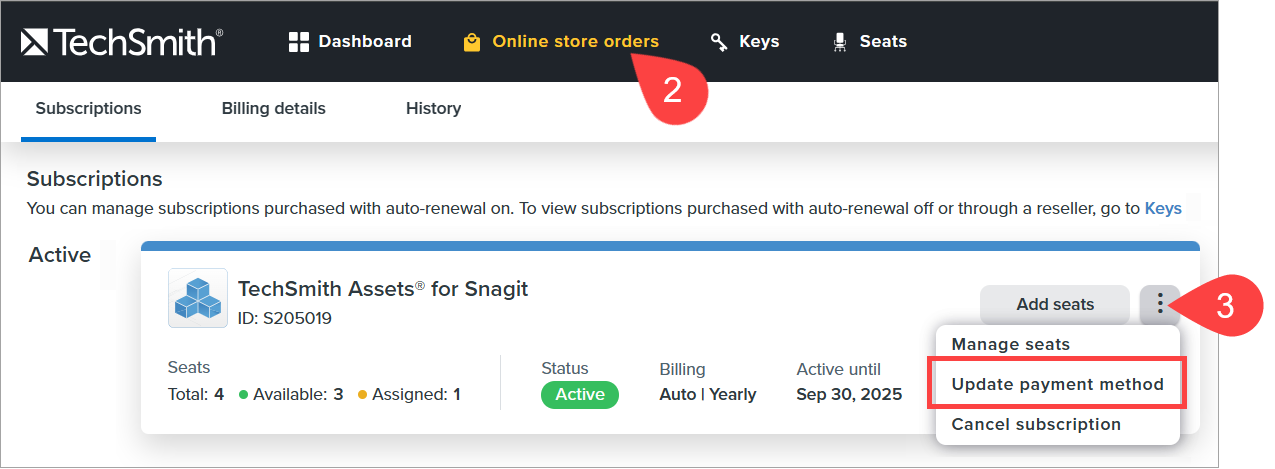Click the Seats chair icon
The width and height of the screenshot is (1275, 469).
(840, 42)
